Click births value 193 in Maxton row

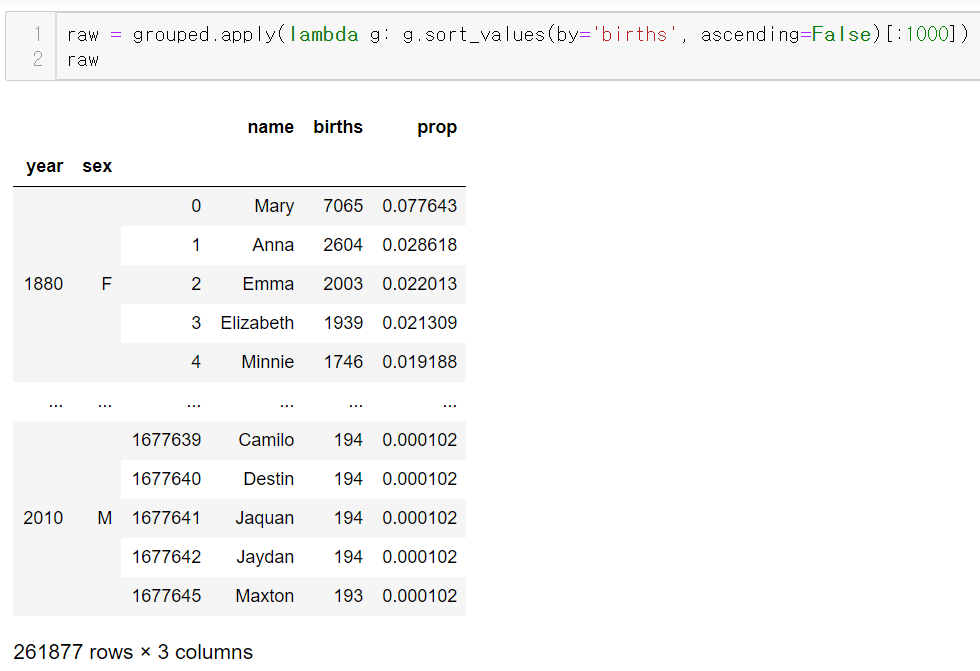point(348,596)
